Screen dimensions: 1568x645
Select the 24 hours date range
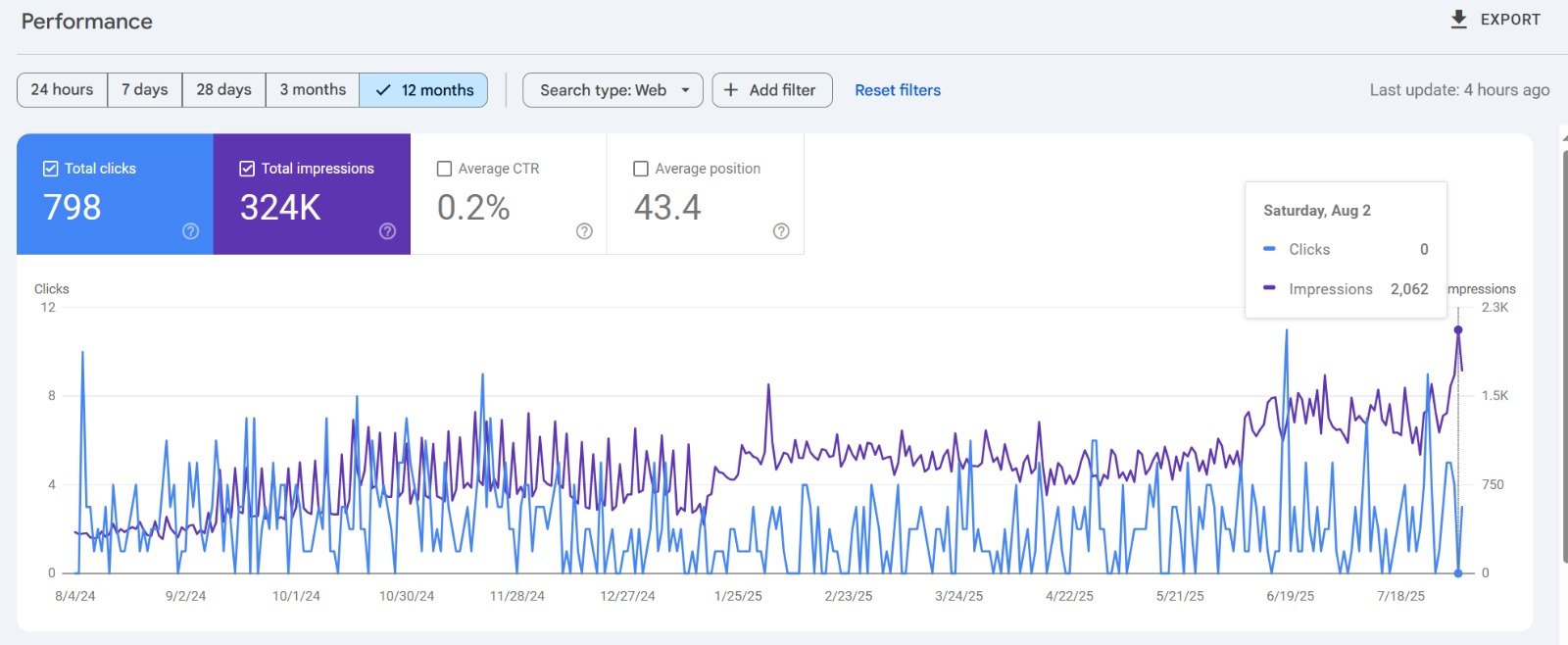coord(62,90)
